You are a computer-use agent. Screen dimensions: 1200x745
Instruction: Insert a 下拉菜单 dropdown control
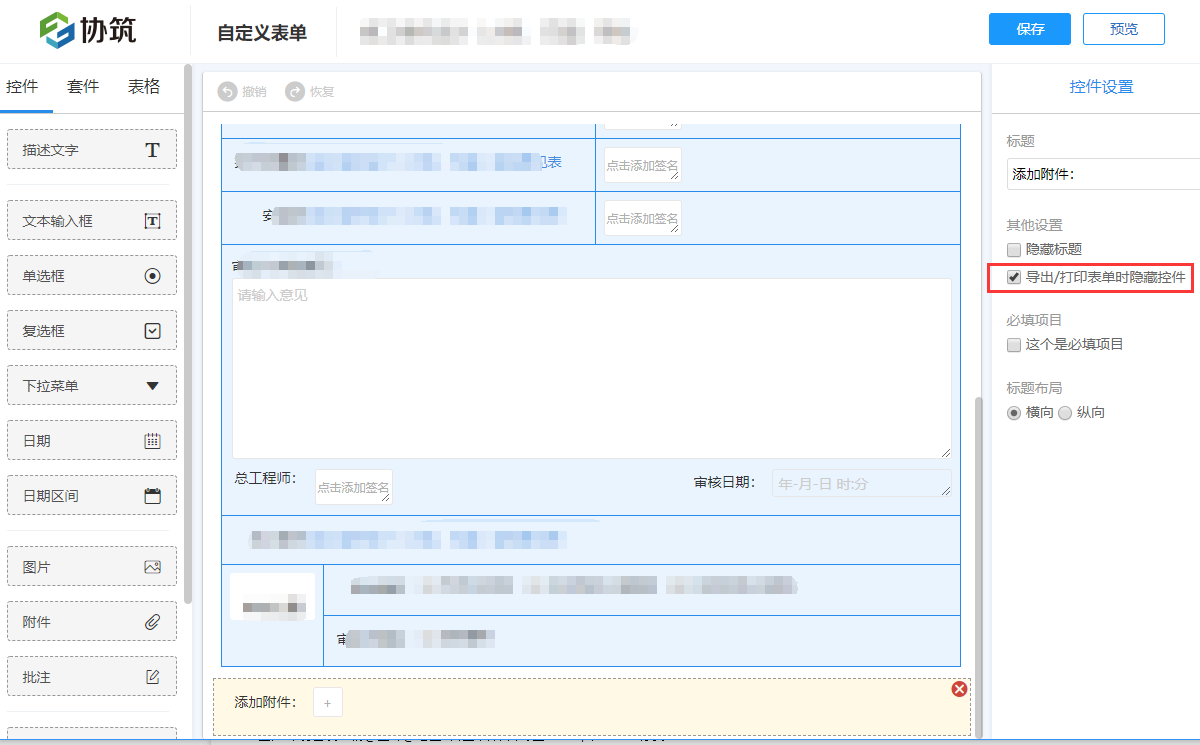[91, 385]
